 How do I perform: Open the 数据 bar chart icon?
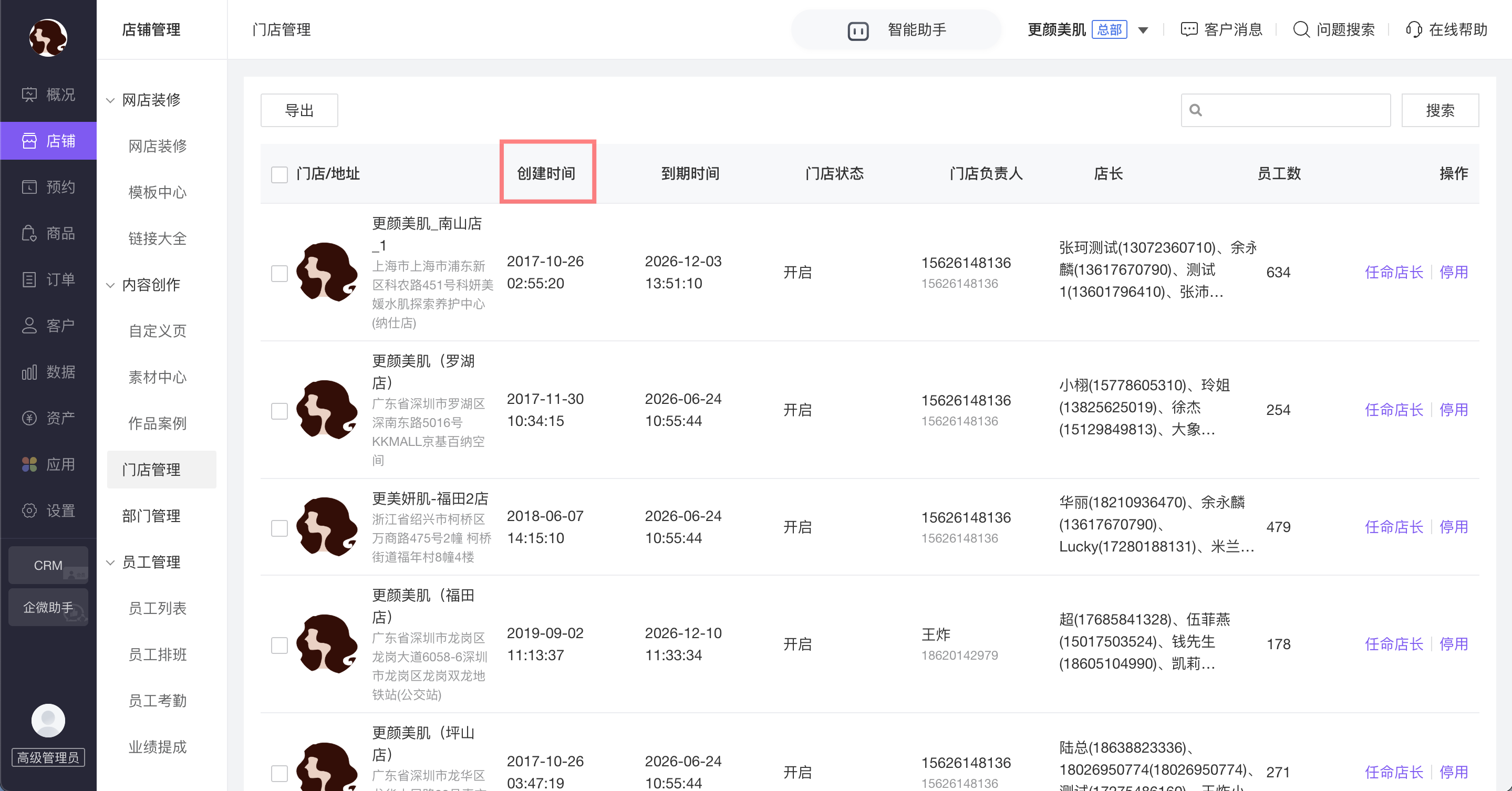tap(29, 372)
